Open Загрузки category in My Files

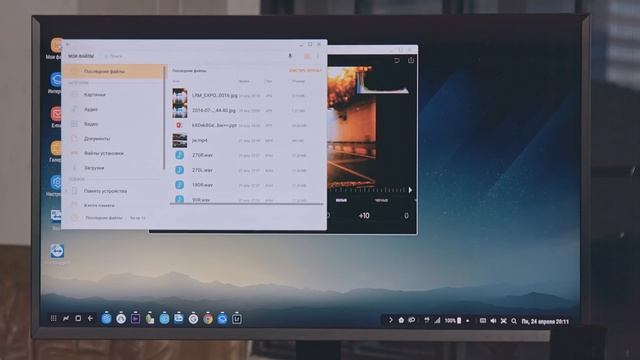click(113, 168)
